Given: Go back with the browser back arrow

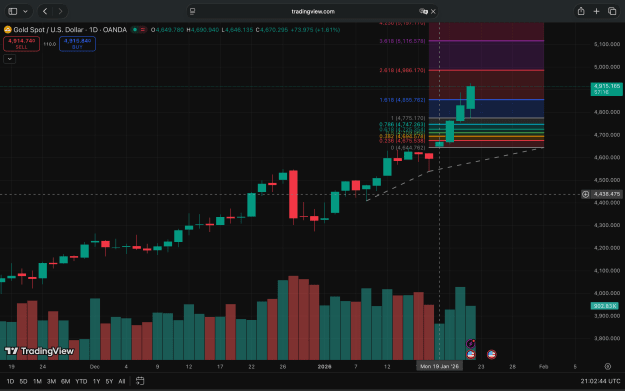Looking at the screenshot, I should coord(45,11).
